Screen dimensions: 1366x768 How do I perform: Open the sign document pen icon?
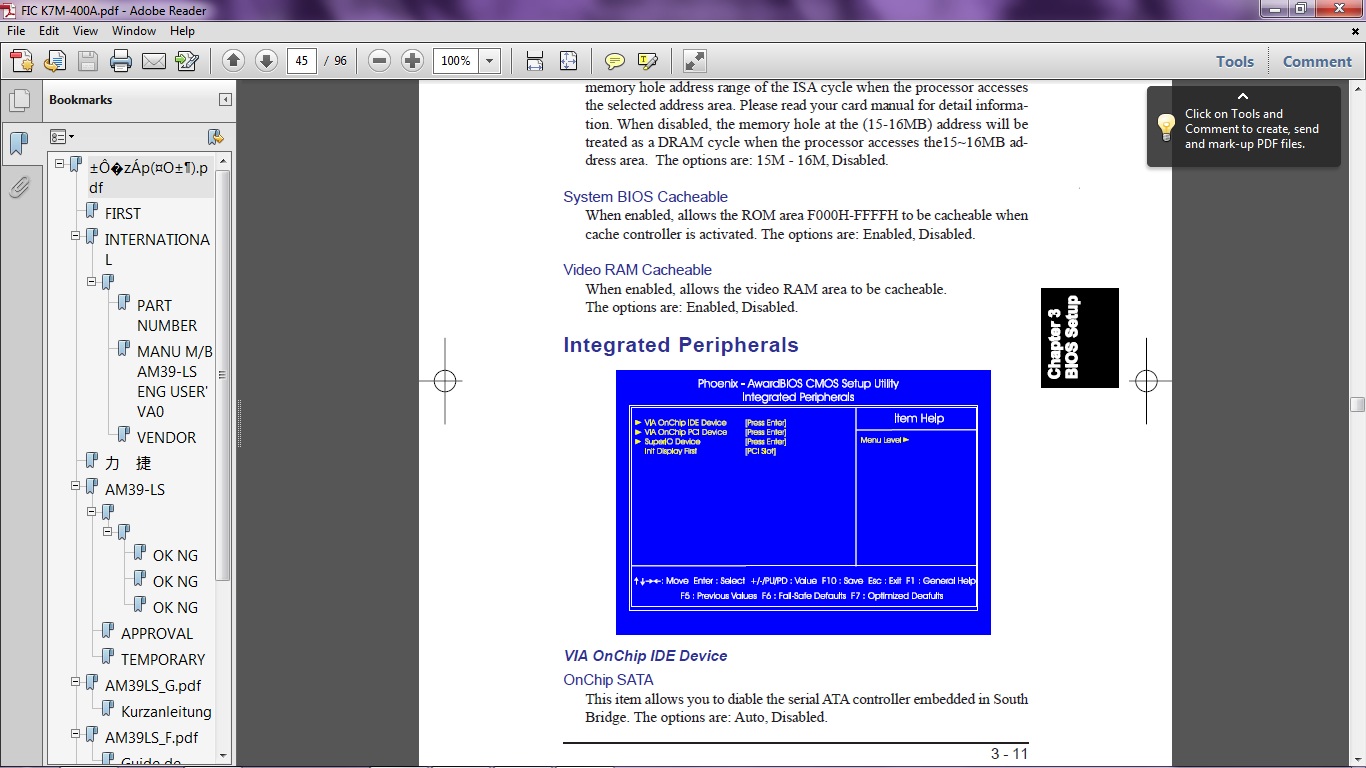click(187, 61)
